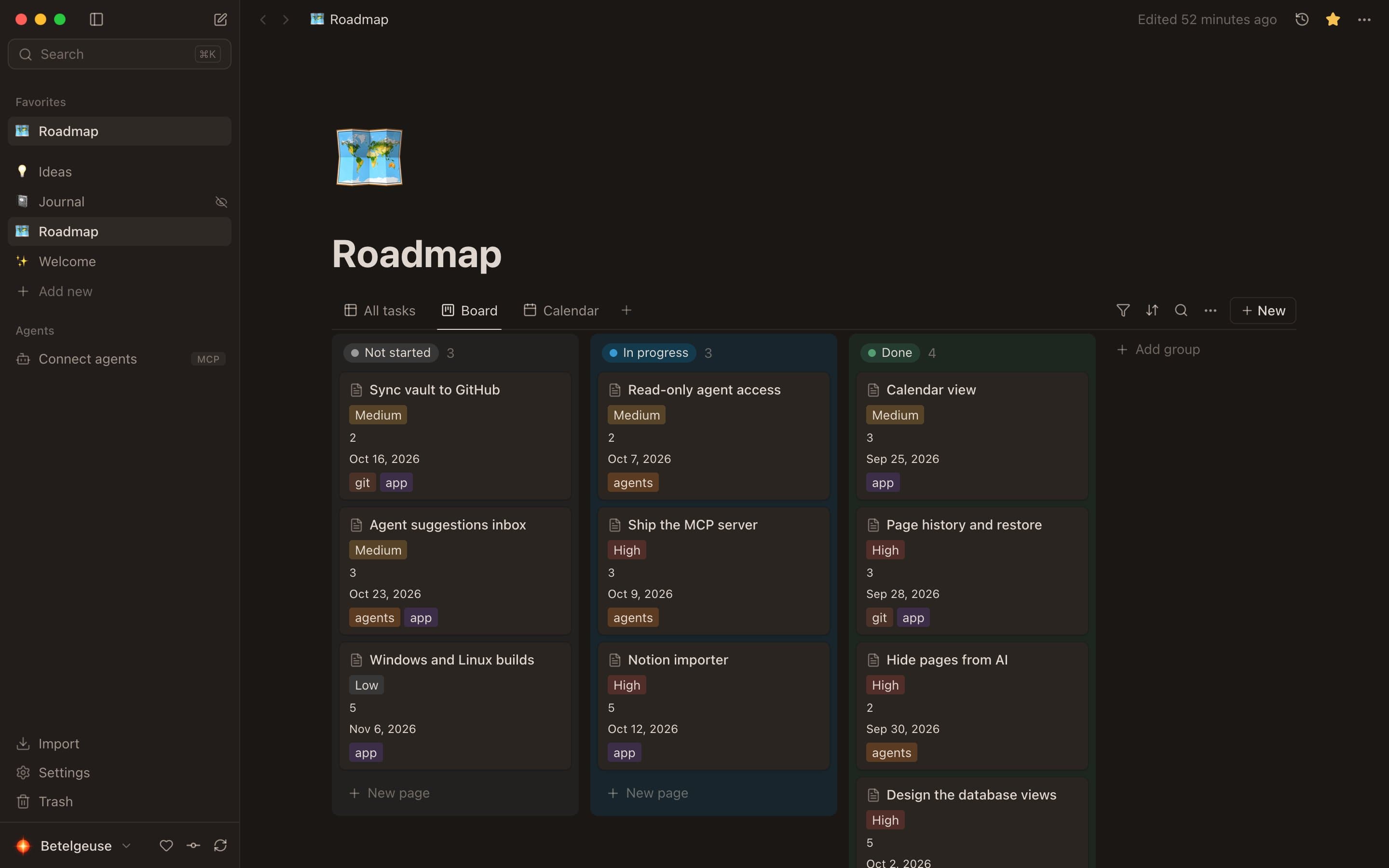Click the Done status label
Image resolution: width=1389 pixels, height=868 pixels.
890,353
